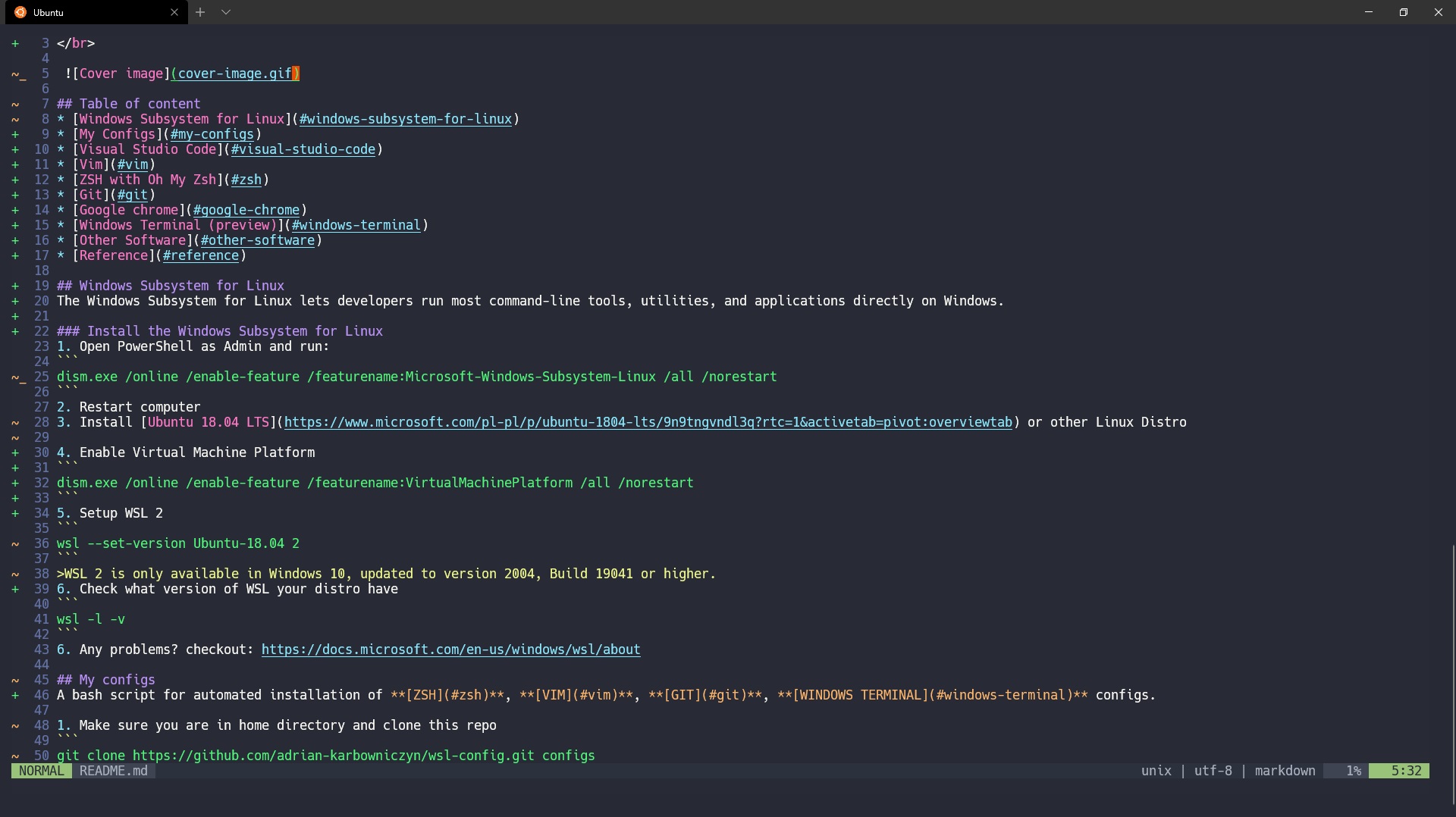Viewport: 1456px width, 817px height.
Task: Click the dism.exe Microsoft-Windows-Subsystem-Linux command line
Action: point(417,377)
